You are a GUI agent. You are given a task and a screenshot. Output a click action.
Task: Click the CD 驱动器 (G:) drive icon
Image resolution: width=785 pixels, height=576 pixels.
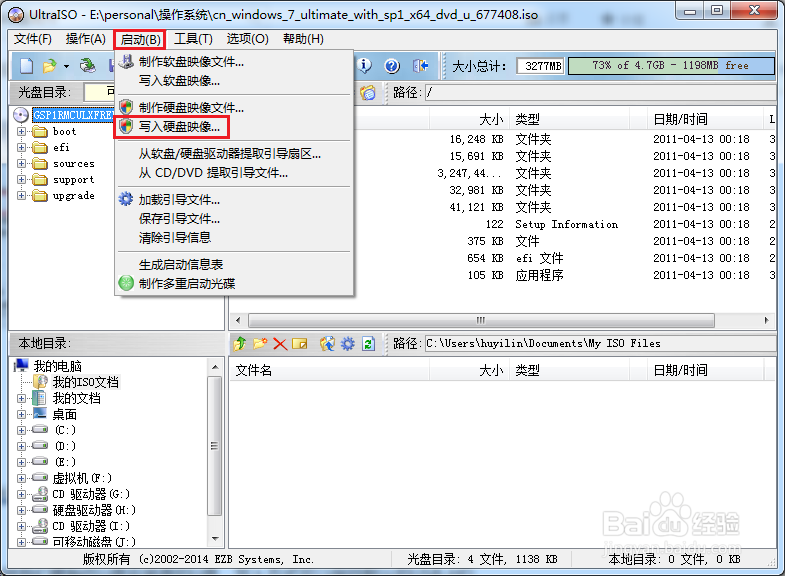coord(40,494)
